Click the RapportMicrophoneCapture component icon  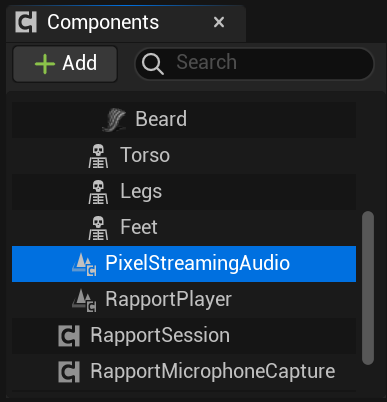click(x=69, y=372)
